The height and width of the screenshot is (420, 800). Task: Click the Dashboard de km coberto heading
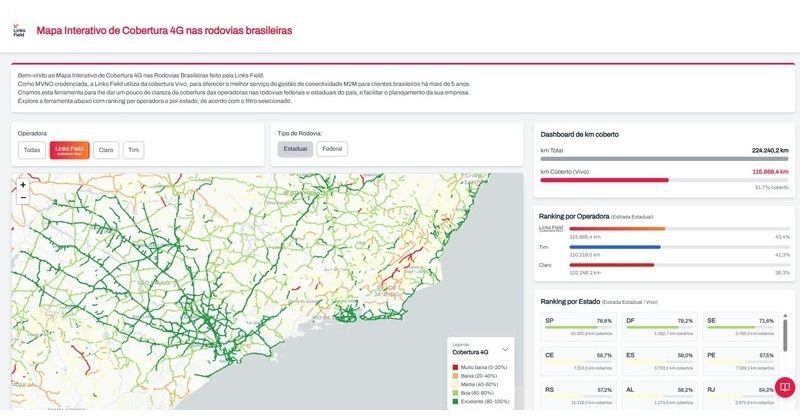pyautogui.click(x=580, y=135)
